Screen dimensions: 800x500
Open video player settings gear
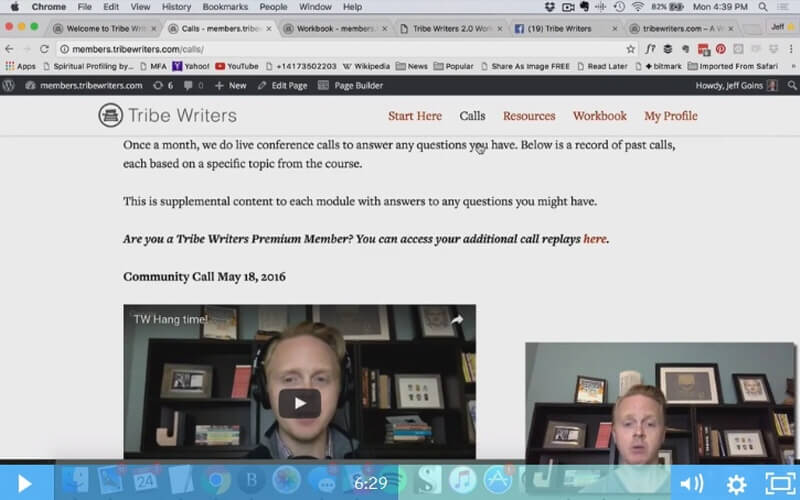[x=736, y=483]
